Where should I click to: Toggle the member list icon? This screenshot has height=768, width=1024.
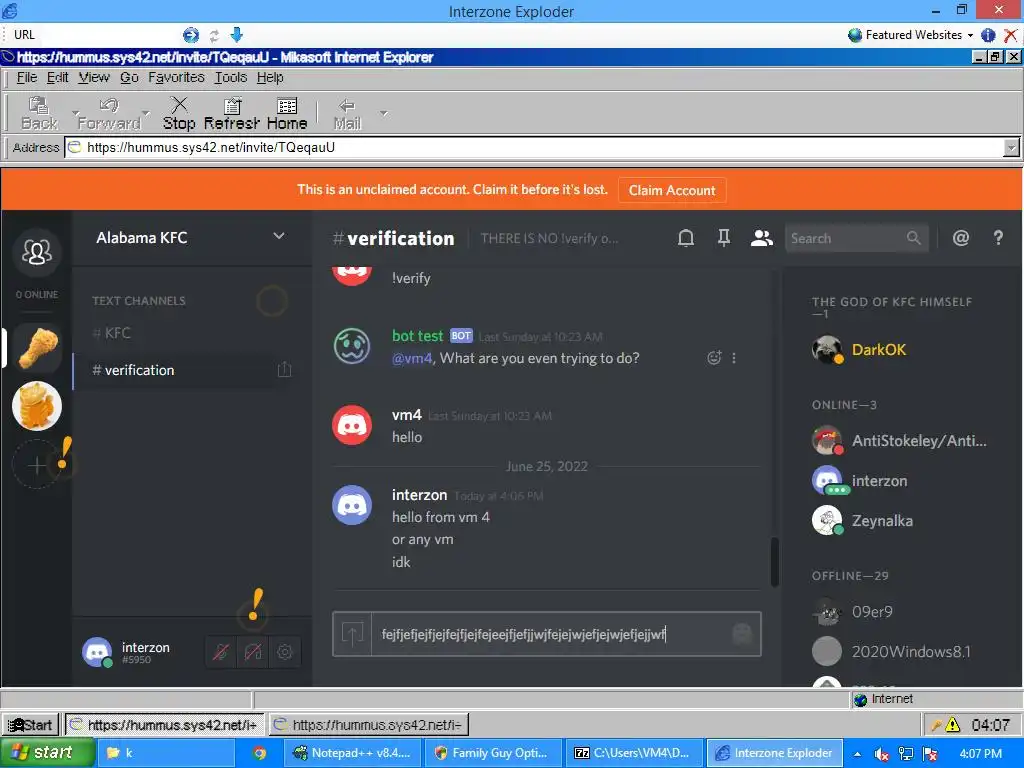click(761, 238)
